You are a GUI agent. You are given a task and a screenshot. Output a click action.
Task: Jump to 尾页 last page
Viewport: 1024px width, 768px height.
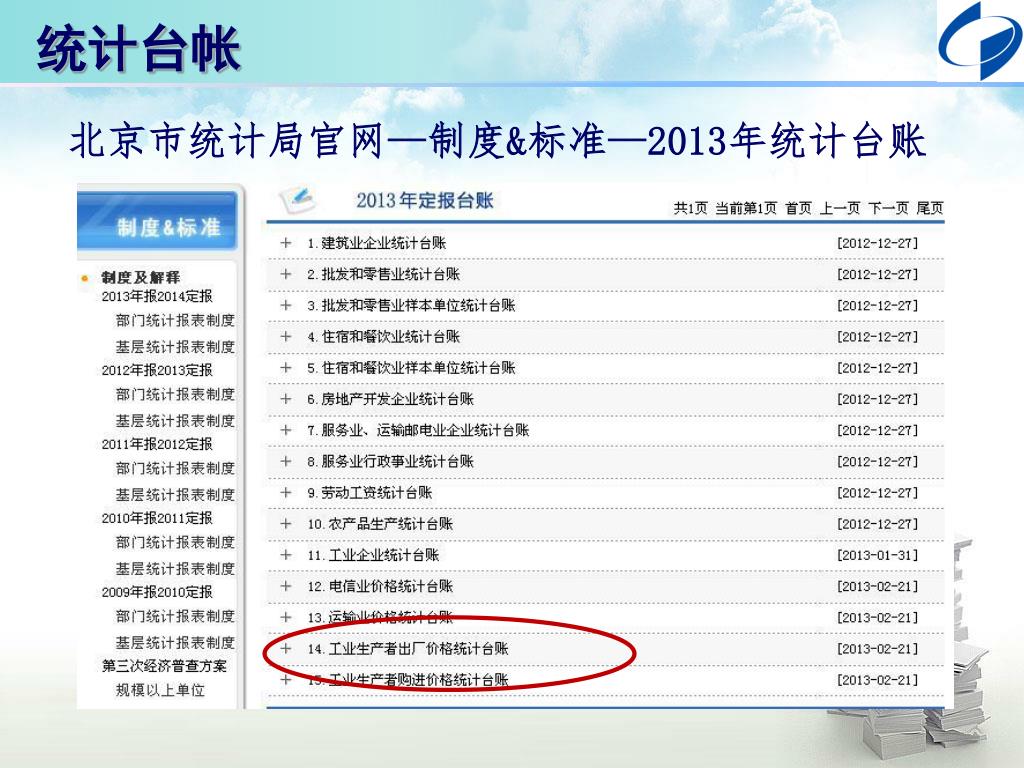(930, 208)
